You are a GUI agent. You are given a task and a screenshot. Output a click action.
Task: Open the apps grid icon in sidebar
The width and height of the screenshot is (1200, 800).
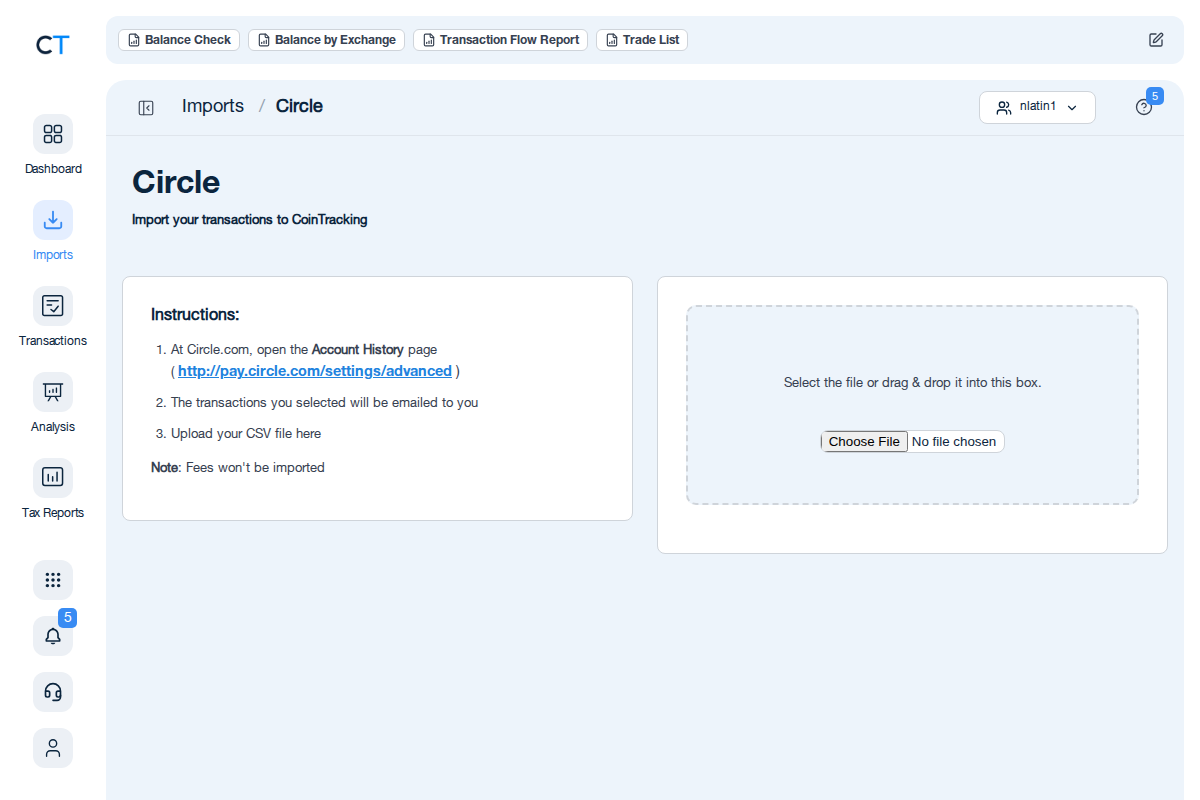tap(53, 580)
